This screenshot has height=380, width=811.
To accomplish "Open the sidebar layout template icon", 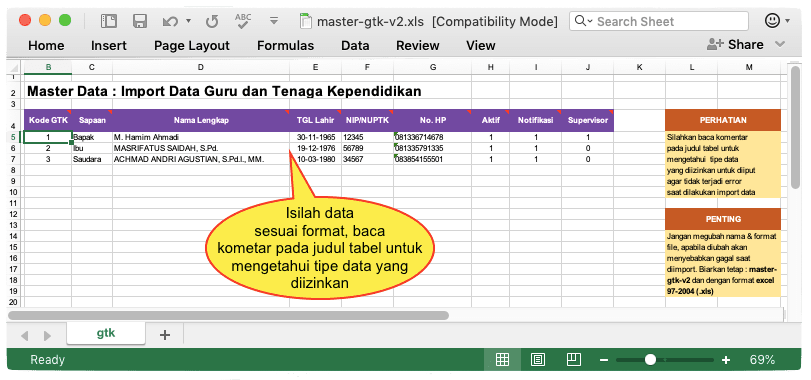I will [x=109, y=21].
